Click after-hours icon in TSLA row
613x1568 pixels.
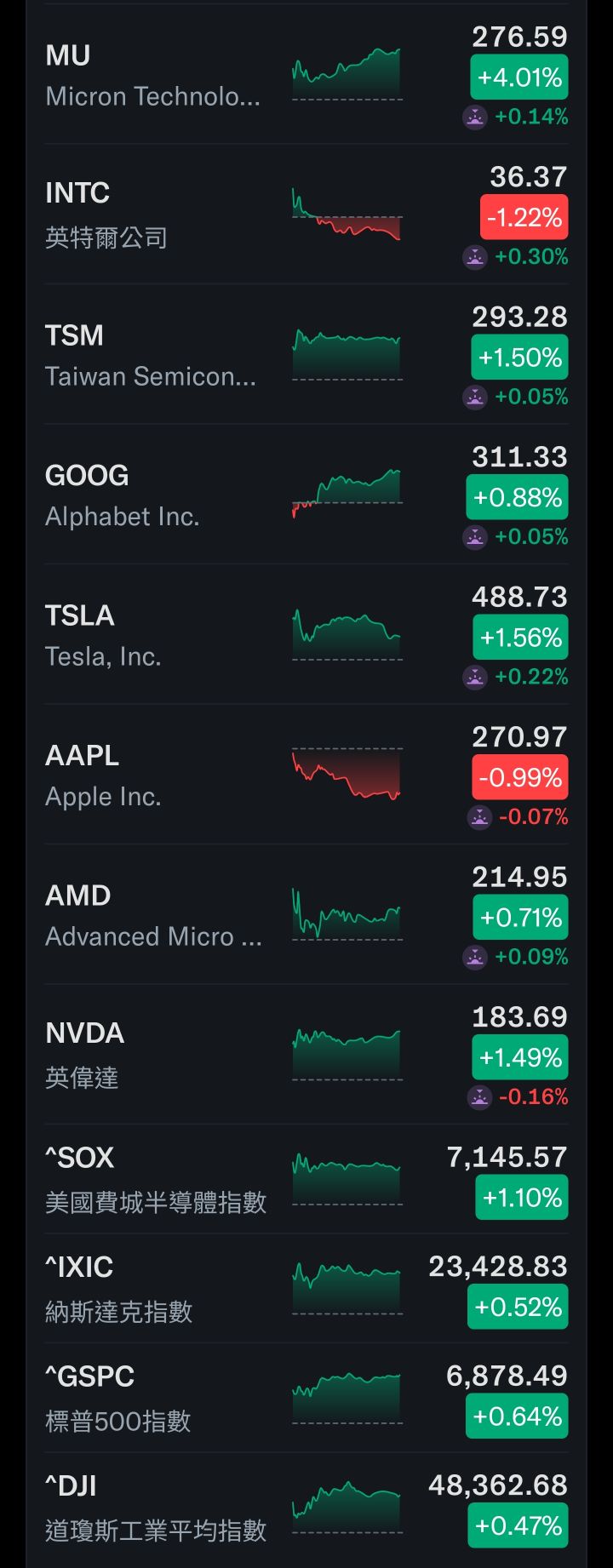point(475,677)
